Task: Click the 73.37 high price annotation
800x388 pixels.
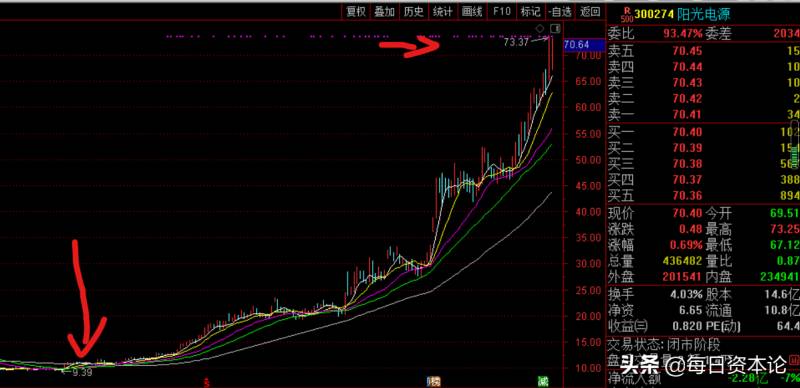Action: coord(516,43)
